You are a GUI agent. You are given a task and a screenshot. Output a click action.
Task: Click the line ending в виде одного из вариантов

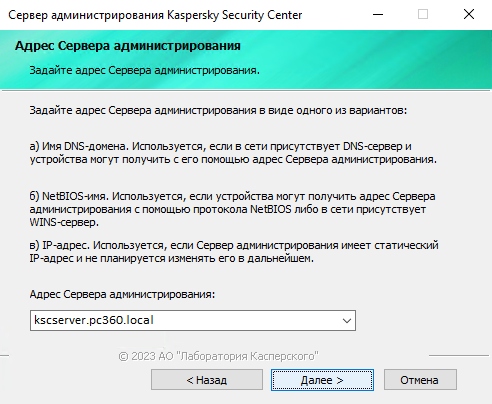pos(218,110)
